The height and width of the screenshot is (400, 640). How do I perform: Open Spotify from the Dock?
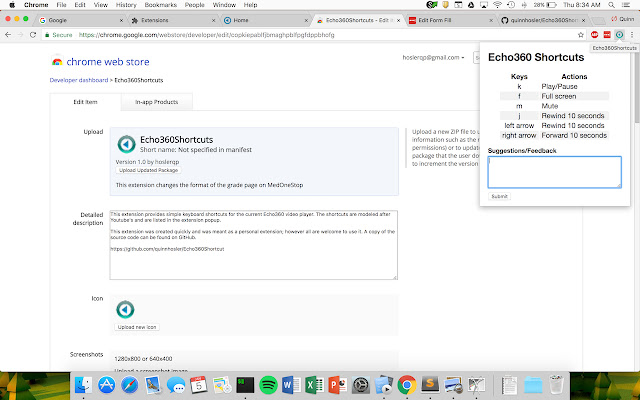tap(268, 385)
